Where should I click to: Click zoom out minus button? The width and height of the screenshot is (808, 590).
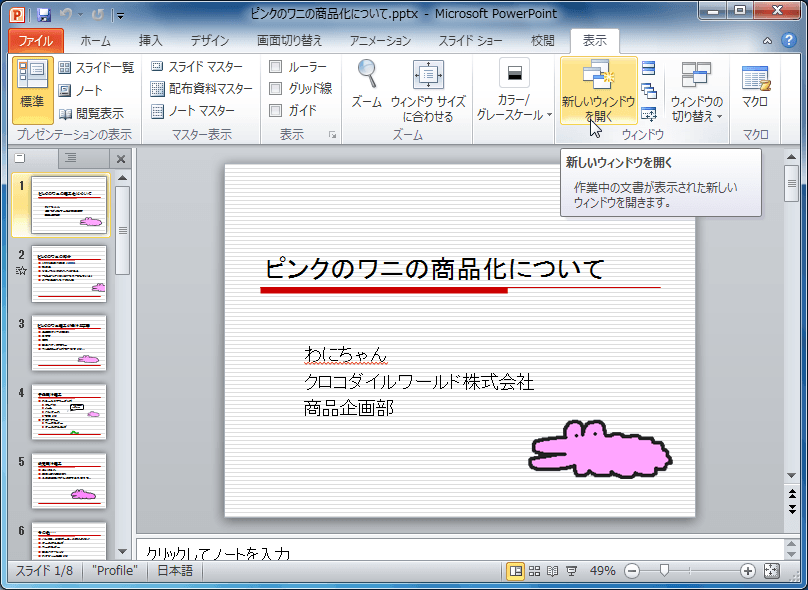632,571
